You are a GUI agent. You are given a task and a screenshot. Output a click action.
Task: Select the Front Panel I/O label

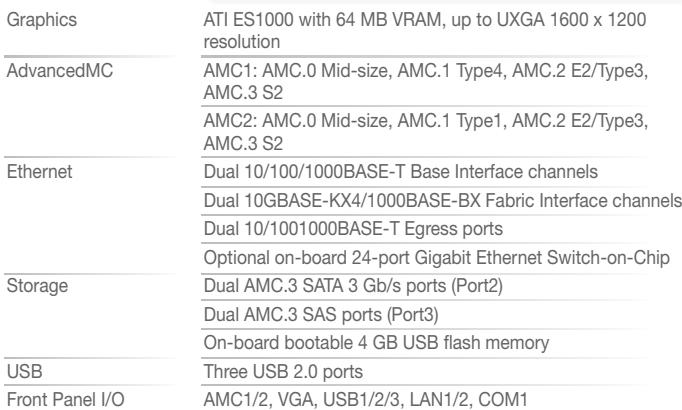(66, 400)
